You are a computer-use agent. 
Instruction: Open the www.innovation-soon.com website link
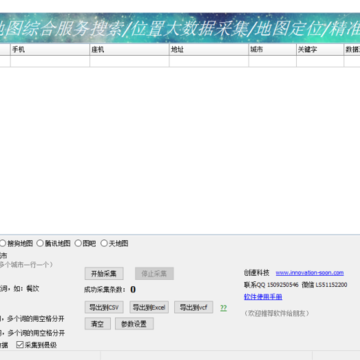310,273
